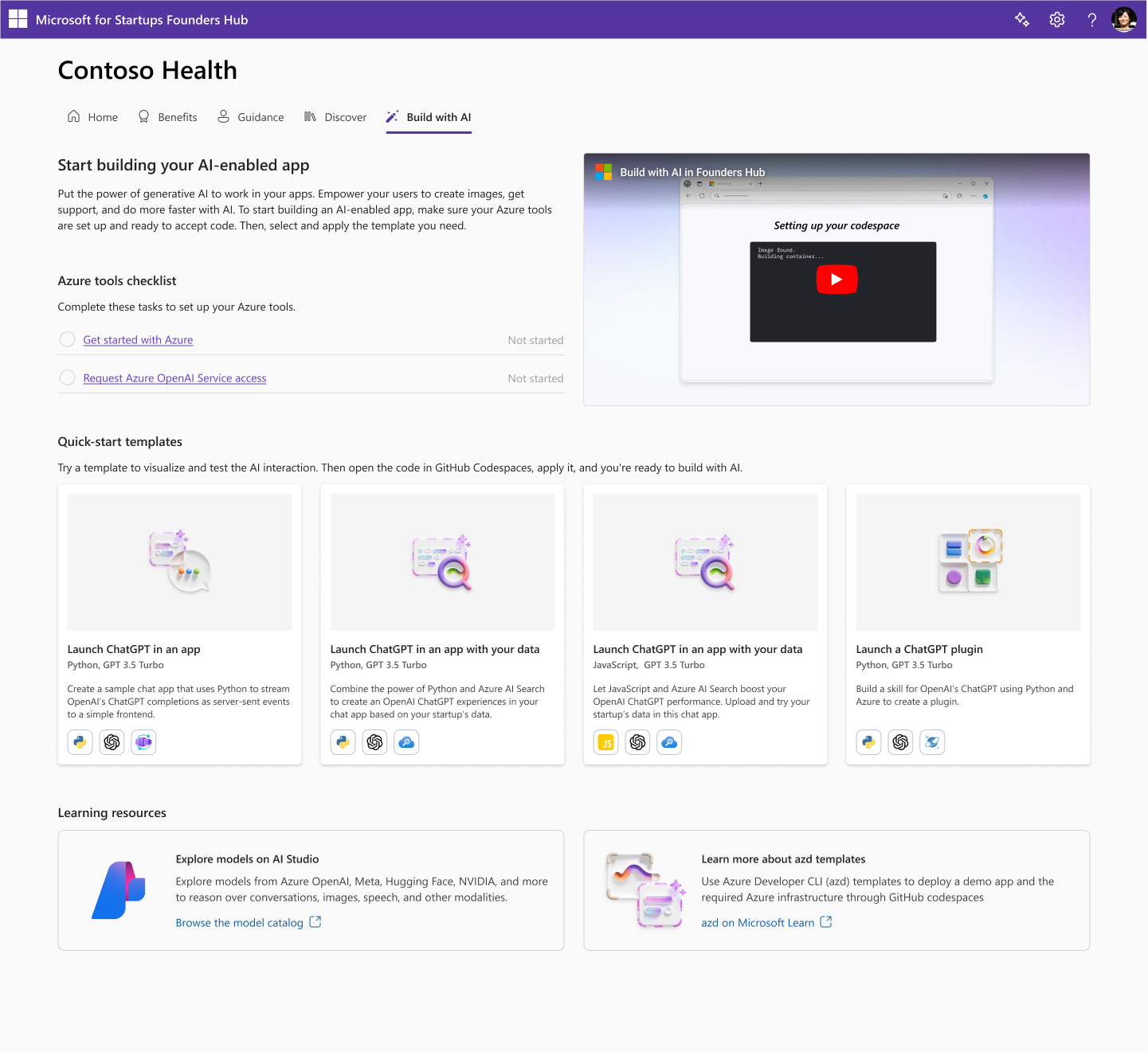Click the third icon on ChatGPT plugin card
The image size is (1148, 1052).
point(932,742)
